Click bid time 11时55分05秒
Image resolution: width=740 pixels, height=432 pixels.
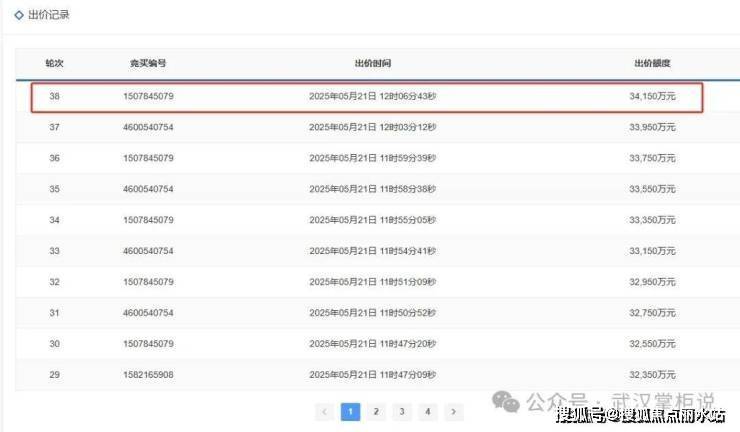[x=408, y=220]
